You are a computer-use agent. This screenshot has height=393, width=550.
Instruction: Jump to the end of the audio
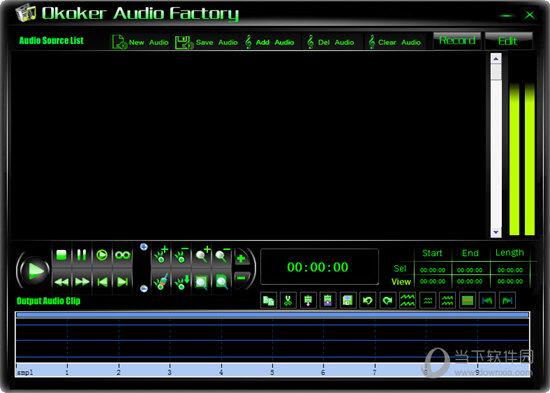tap(122, 282)
